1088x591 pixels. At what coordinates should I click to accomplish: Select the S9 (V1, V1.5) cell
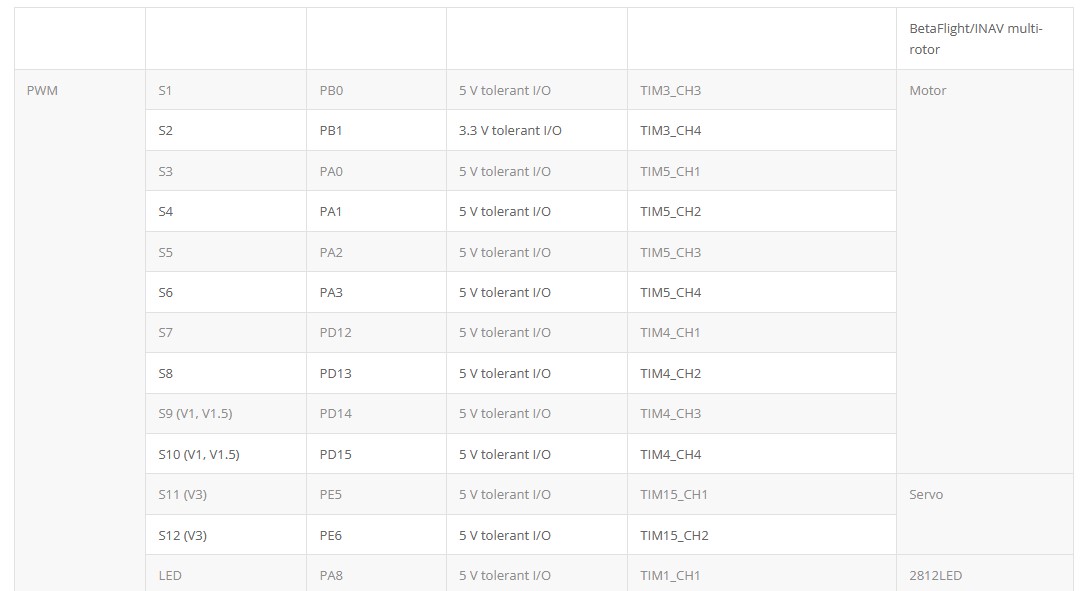click(226, 413)
